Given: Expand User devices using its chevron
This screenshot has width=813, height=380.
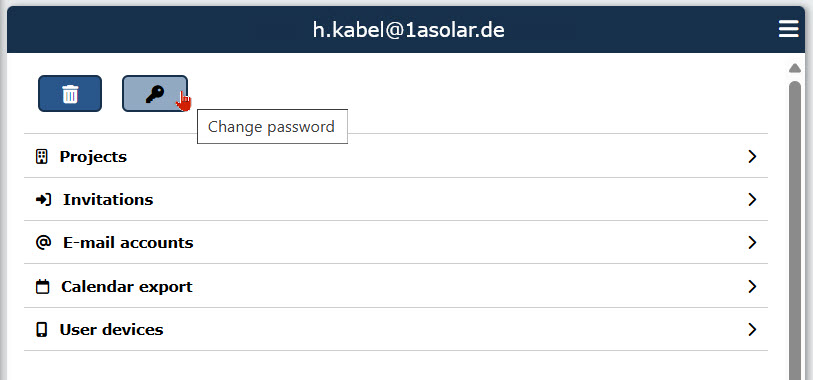Looking at the screenshot, I should tap(752, 330).
